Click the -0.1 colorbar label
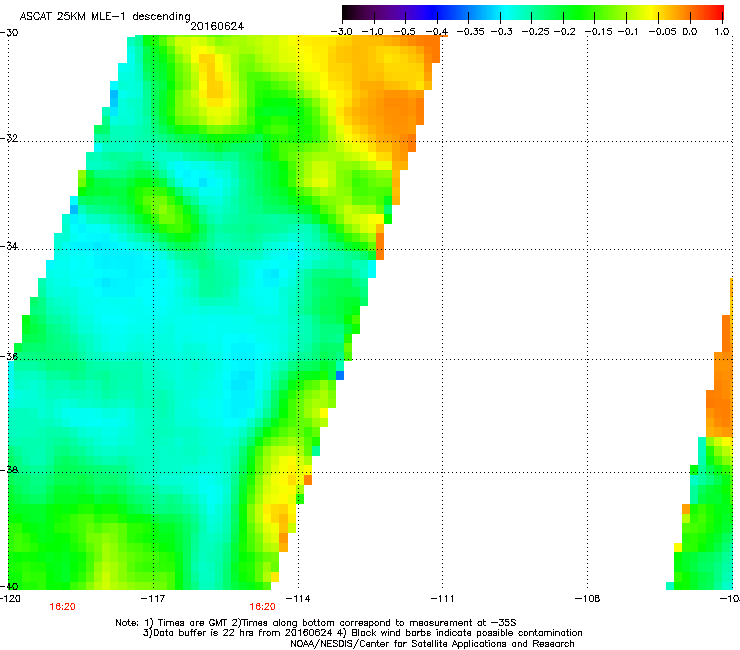Image resolution: width=740 pixels, height=650 pixels. click(x=628, y=32)
